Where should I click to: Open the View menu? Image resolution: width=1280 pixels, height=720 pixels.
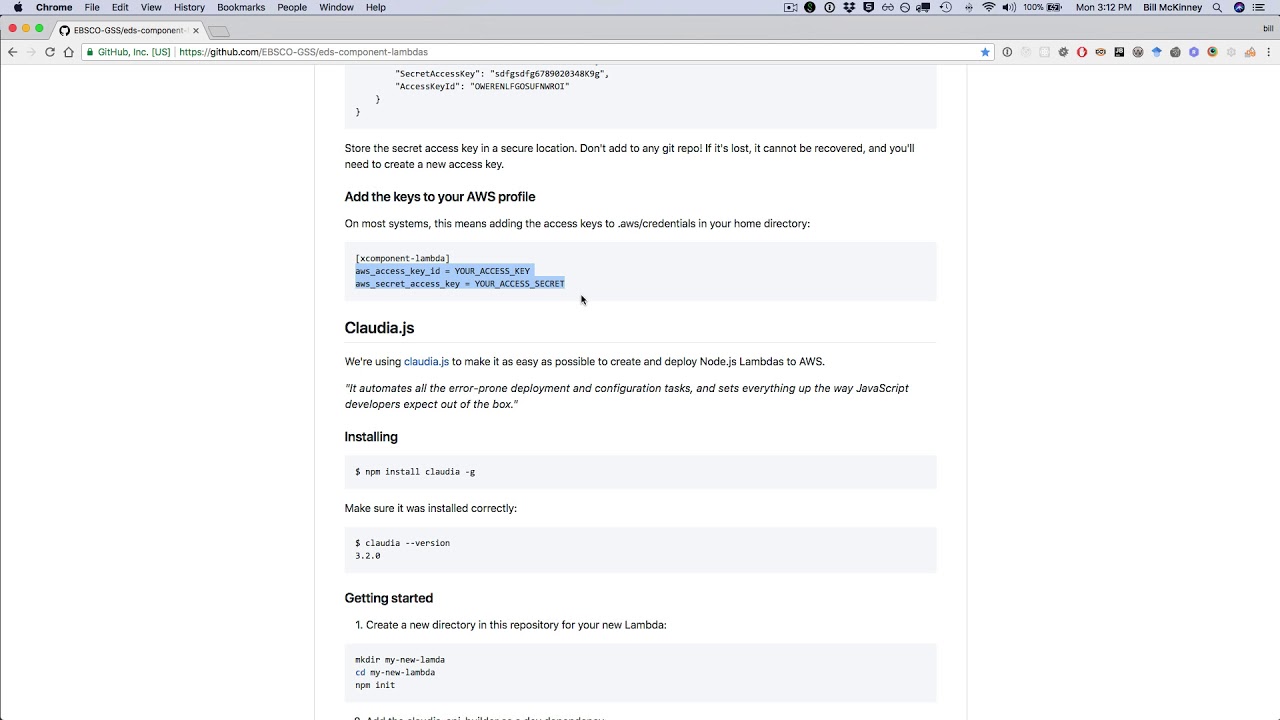pos(151,7)
